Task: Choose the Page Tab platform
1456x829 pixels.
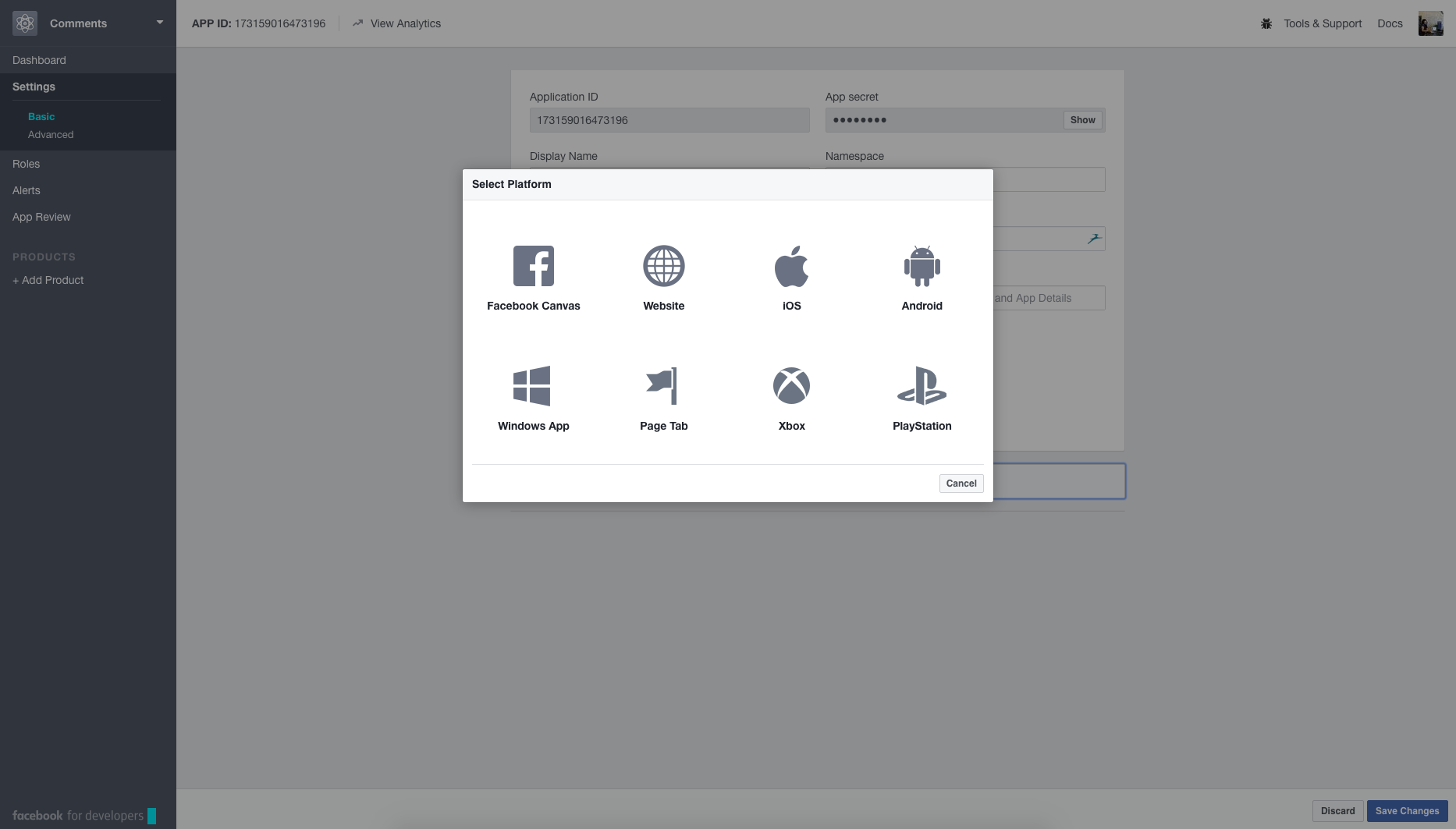Action: (x=663, y=397)
